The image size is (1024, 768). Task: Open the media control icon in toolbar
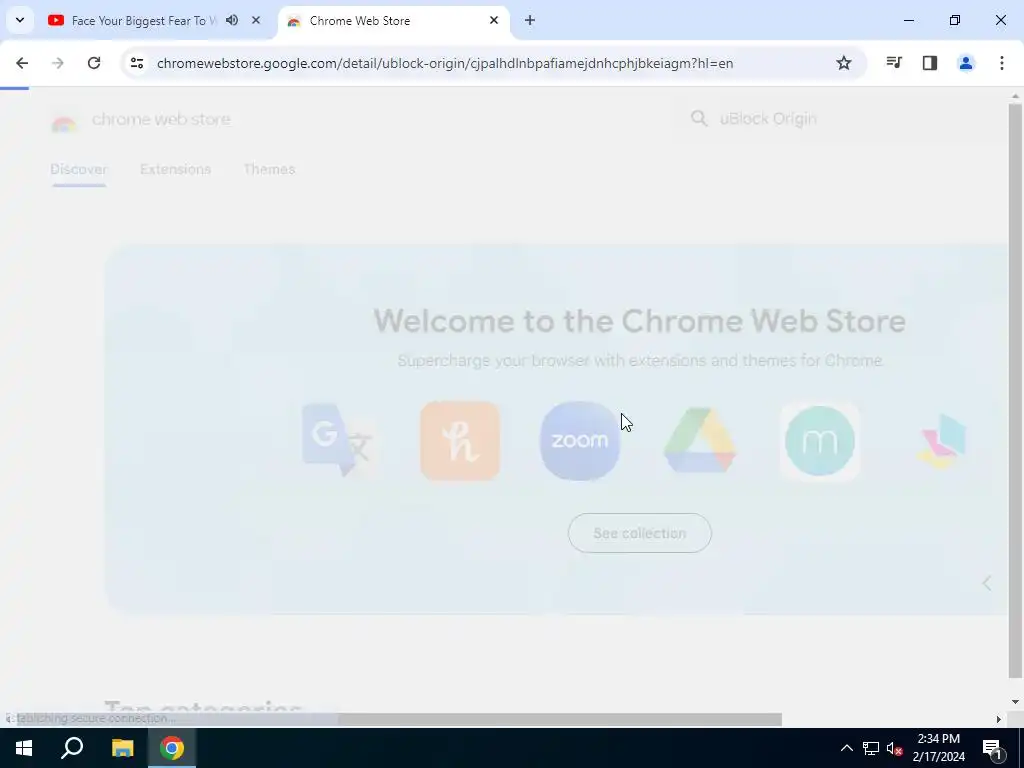click(894, 63)
